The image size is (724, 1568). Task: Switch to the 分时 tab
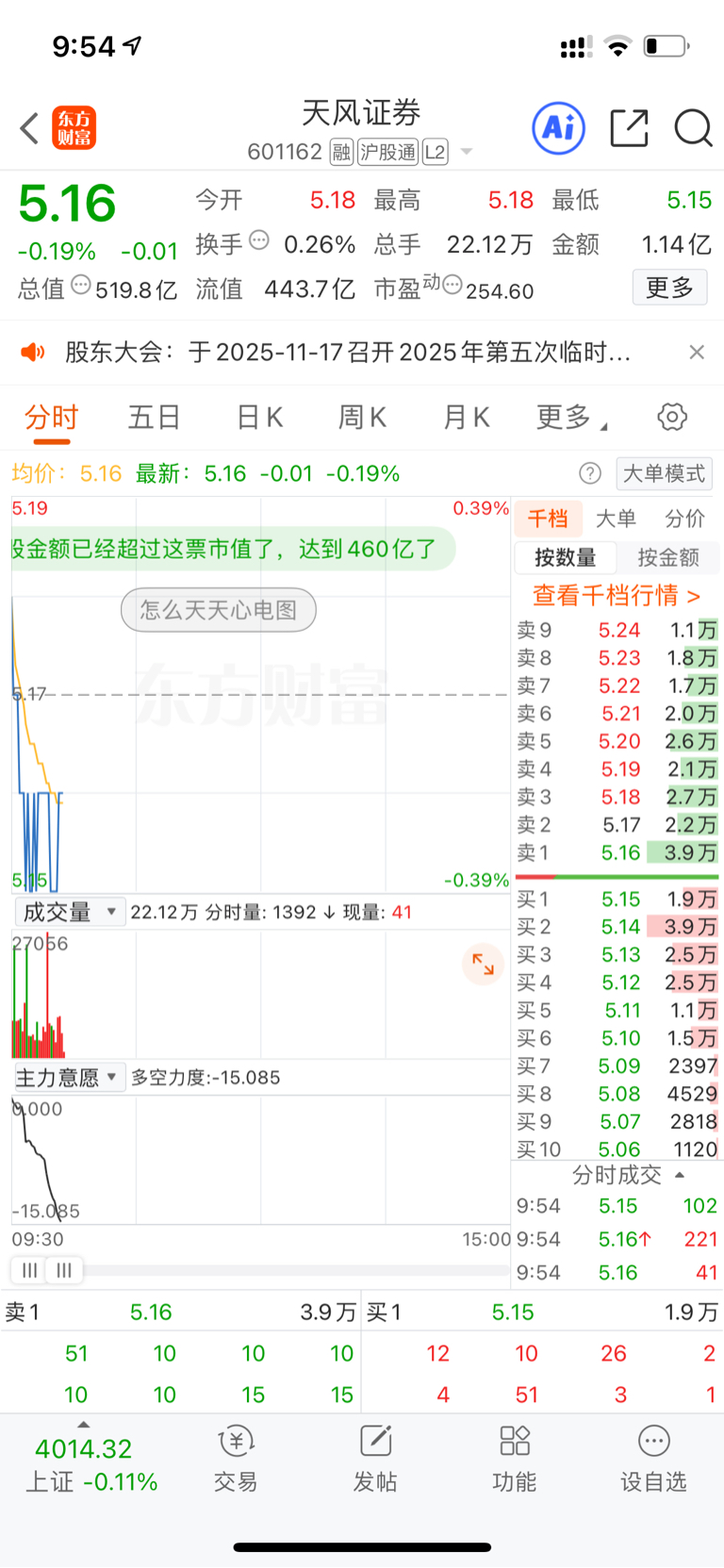51,417
